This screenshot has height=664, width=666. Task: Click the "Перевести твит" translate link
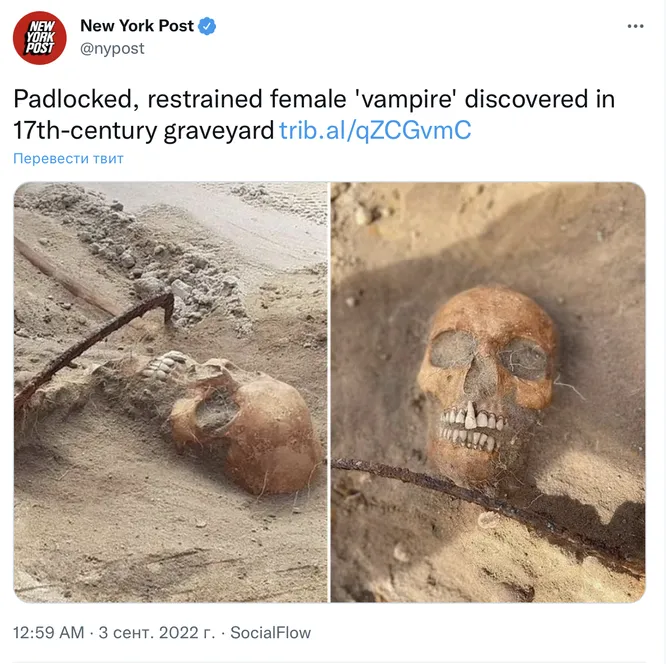click(68, 158)
